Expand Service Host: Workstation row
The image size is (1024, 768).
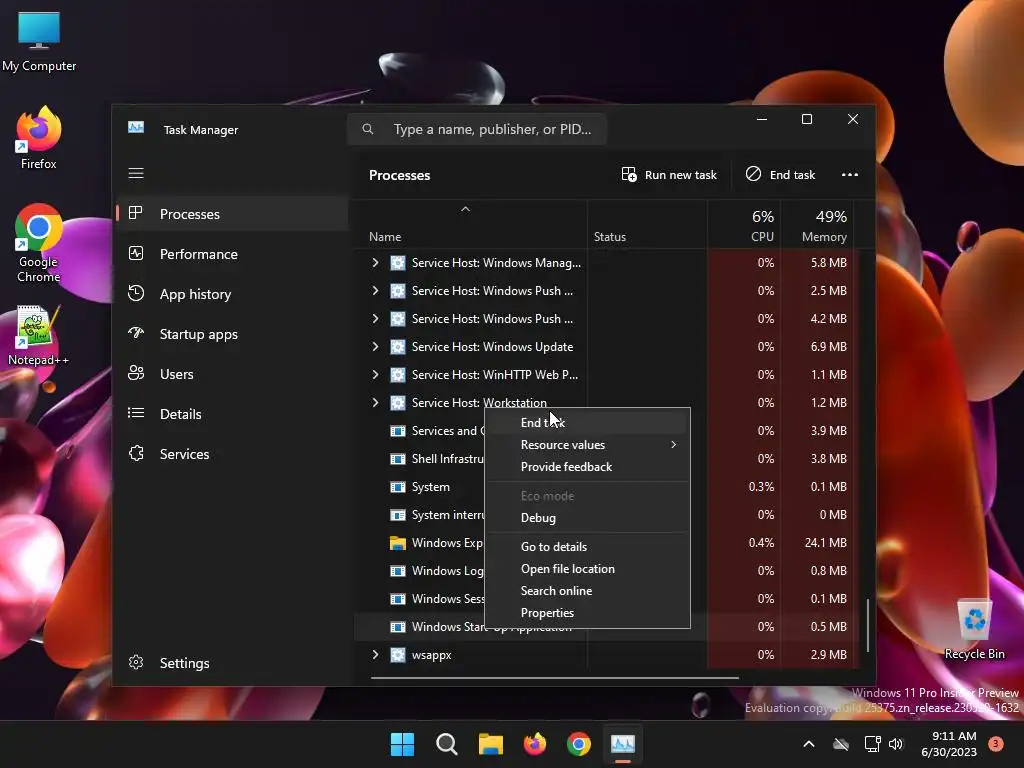375,403
